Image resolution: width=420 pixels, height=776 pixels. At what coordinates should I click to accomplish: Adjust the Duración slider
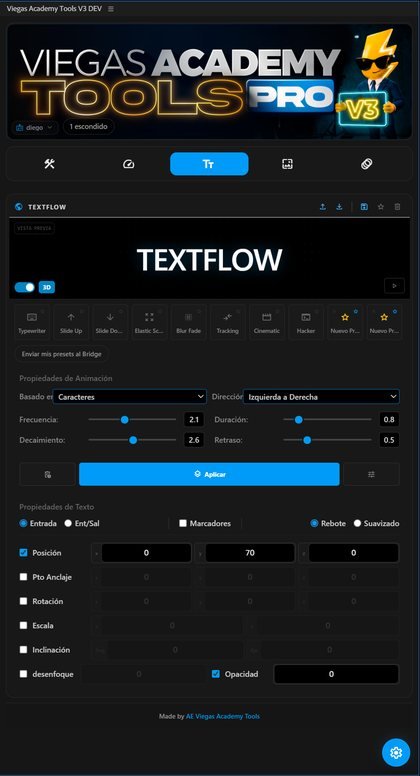pyautogui.click(x=327, y=420)
